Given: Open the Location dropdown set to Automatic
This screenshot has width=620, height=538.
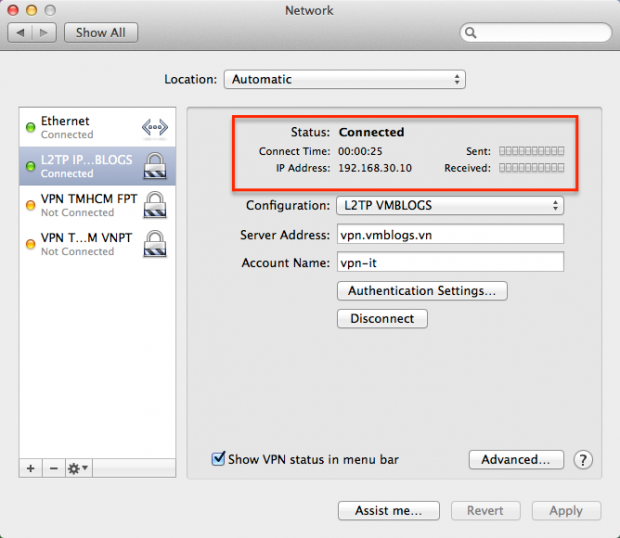Looking at the screenshot, I should coord(345,79).
